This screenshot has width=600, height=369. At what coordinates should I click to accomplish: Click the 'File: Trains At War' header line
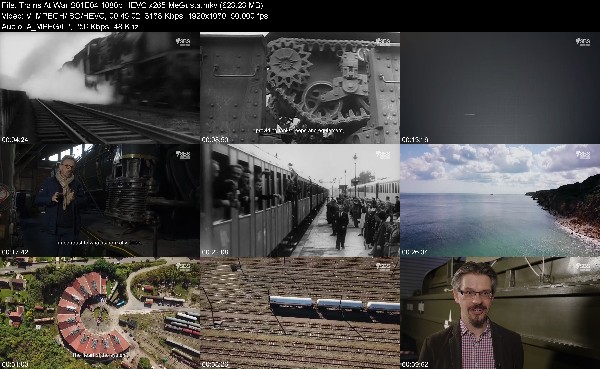132,5
